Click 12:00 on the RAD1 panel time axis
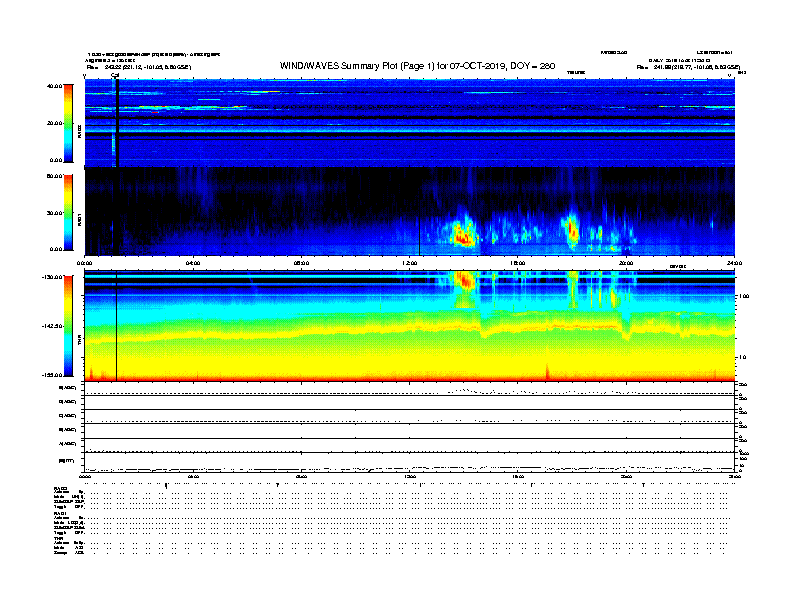 (x=410, y=263)
